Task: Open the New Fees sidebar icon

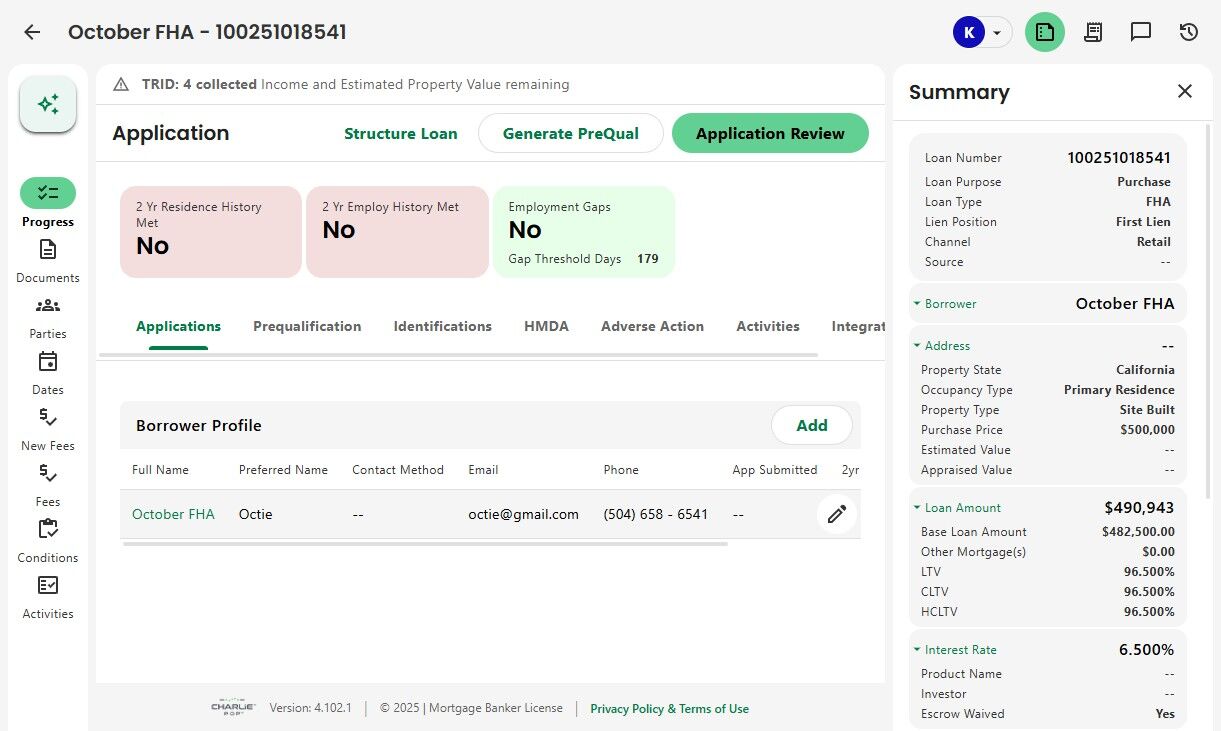Action: tap(48, 418)
